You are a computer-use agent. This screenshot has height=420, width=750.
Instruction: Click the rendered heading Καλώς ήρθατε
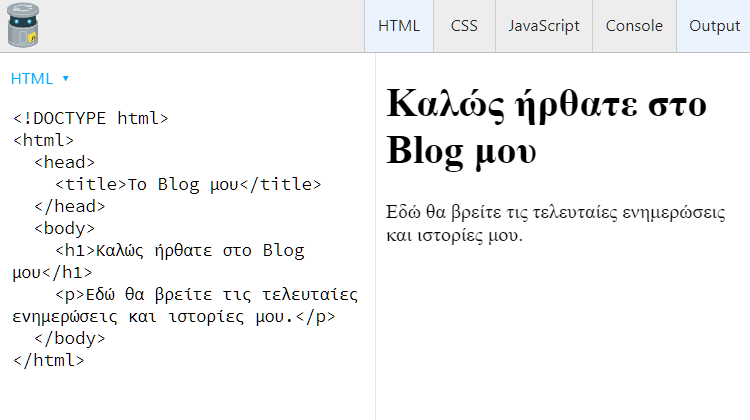pyautogui.click(x=546, y=127)
